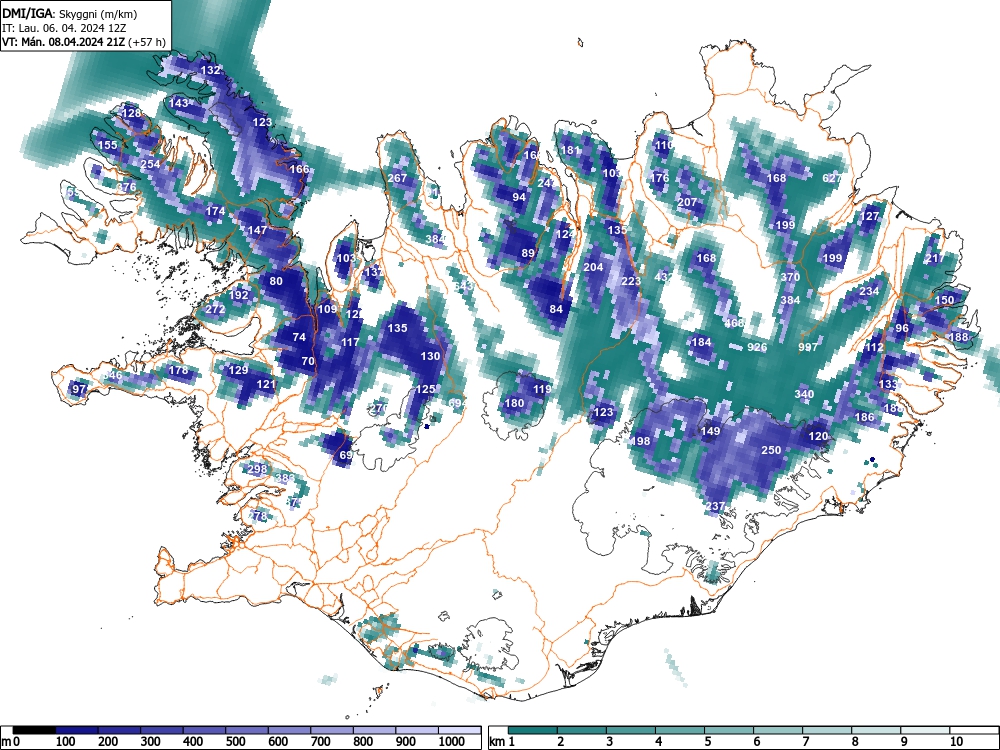1000x750 pixels.
Task: Click the 'VT: Mán. 08.04.2024 21Z' valid time
Action: [x=64, y=42]
